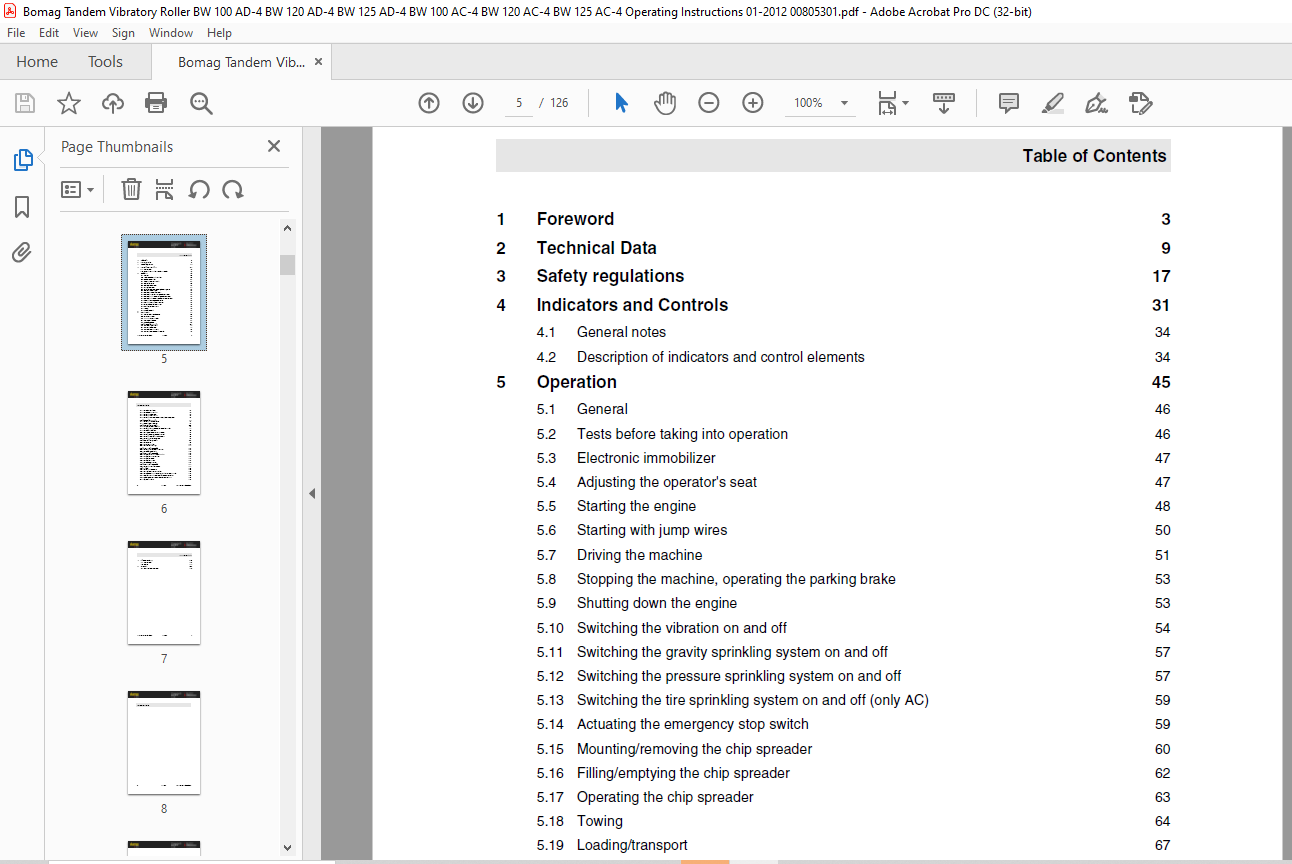The width and height of the screenshot is (1292, 864).
Task: Select page 8 thumbnail
Action: (164, 743)
